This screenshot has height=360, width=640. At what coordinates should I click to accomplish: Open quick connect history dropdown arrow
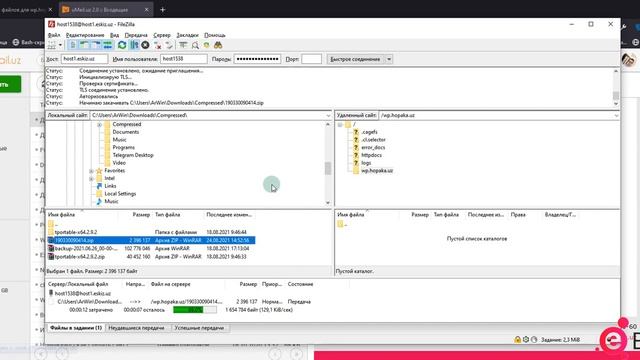389,59
